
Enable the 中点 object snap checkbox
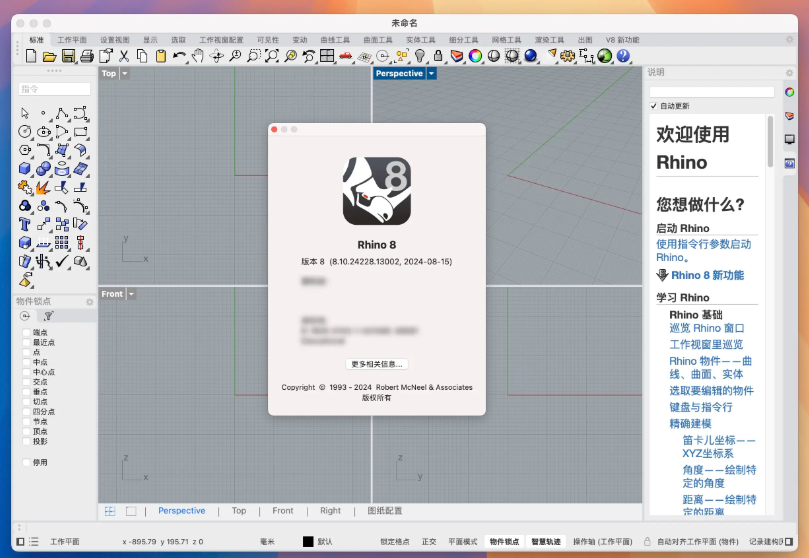[26, 362]
